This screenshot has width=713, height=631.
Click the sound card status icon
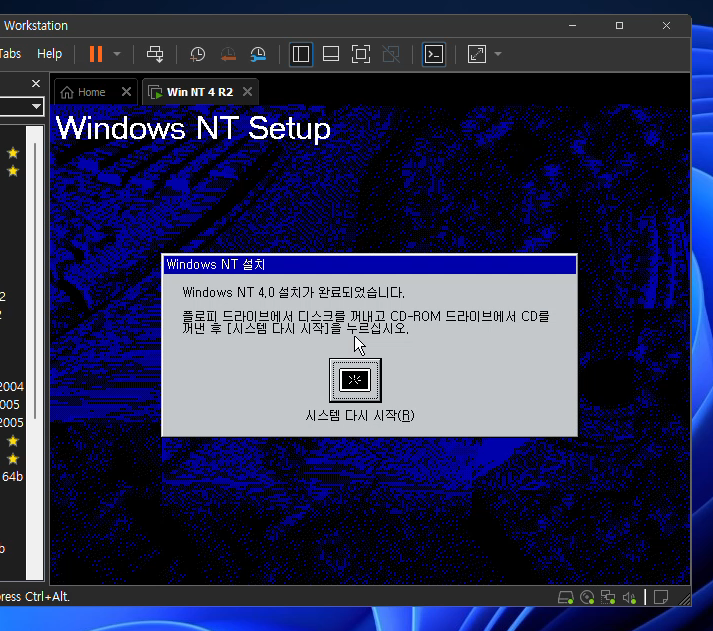(x=629, y=597)
